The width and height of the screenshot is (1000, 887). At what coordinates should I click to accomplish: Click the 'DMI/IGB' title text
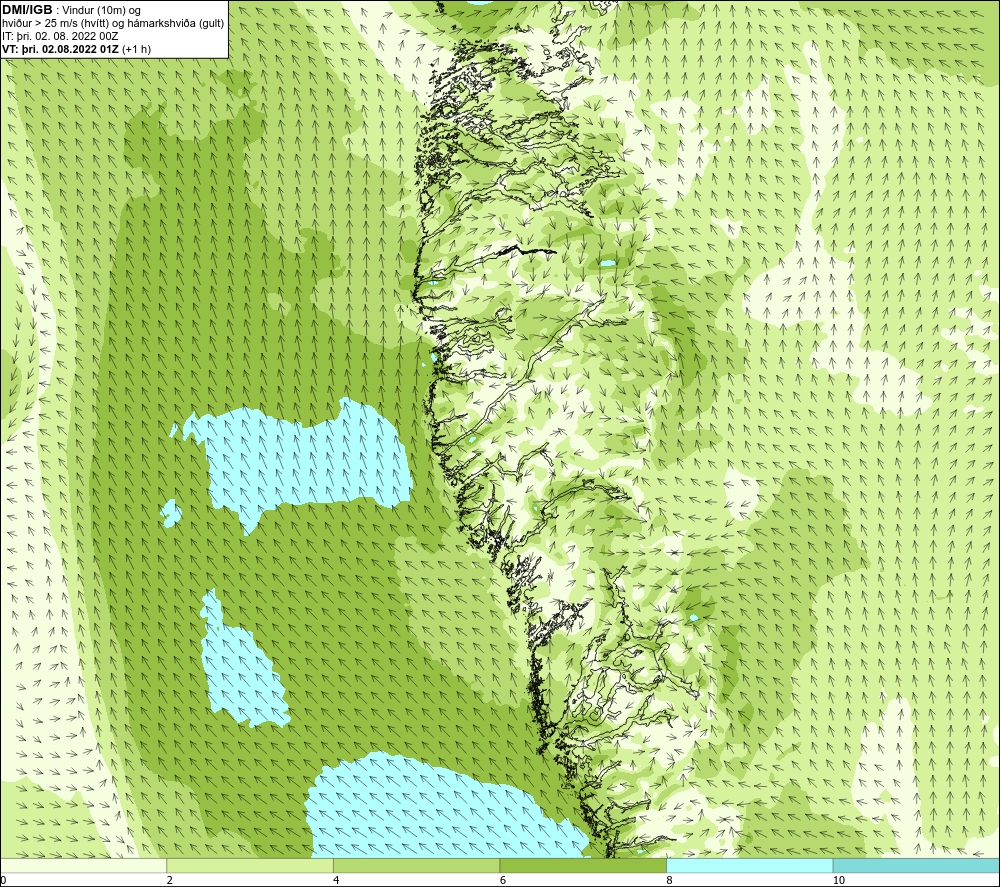27,10
